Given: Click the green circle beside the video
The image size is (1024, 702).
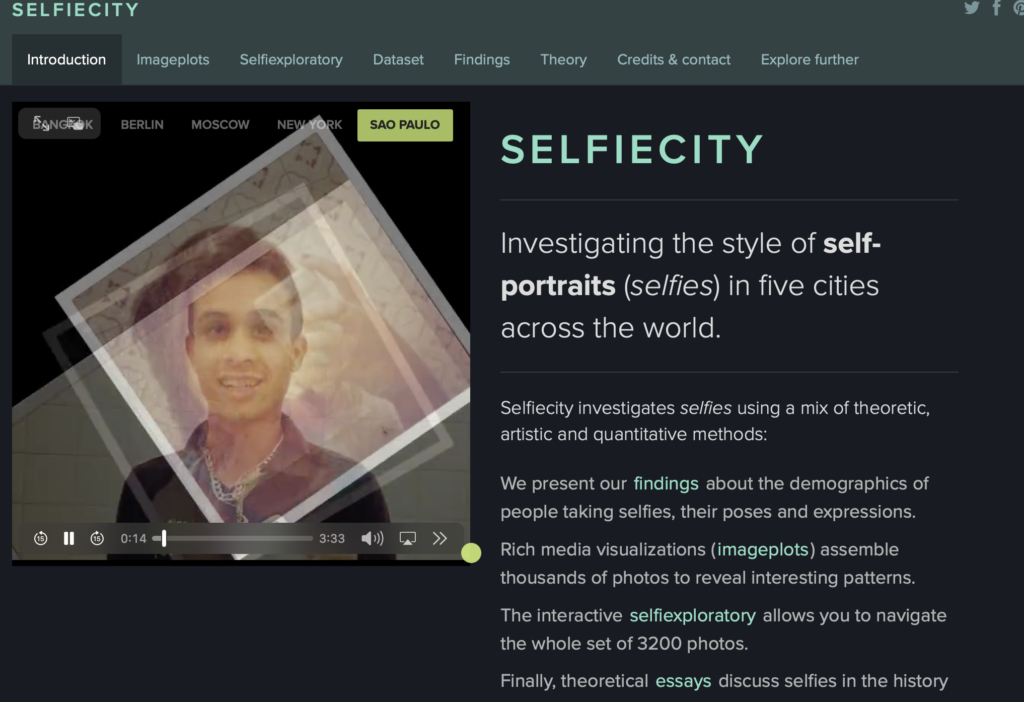Looking at the screenshot, I should point(471,552).
